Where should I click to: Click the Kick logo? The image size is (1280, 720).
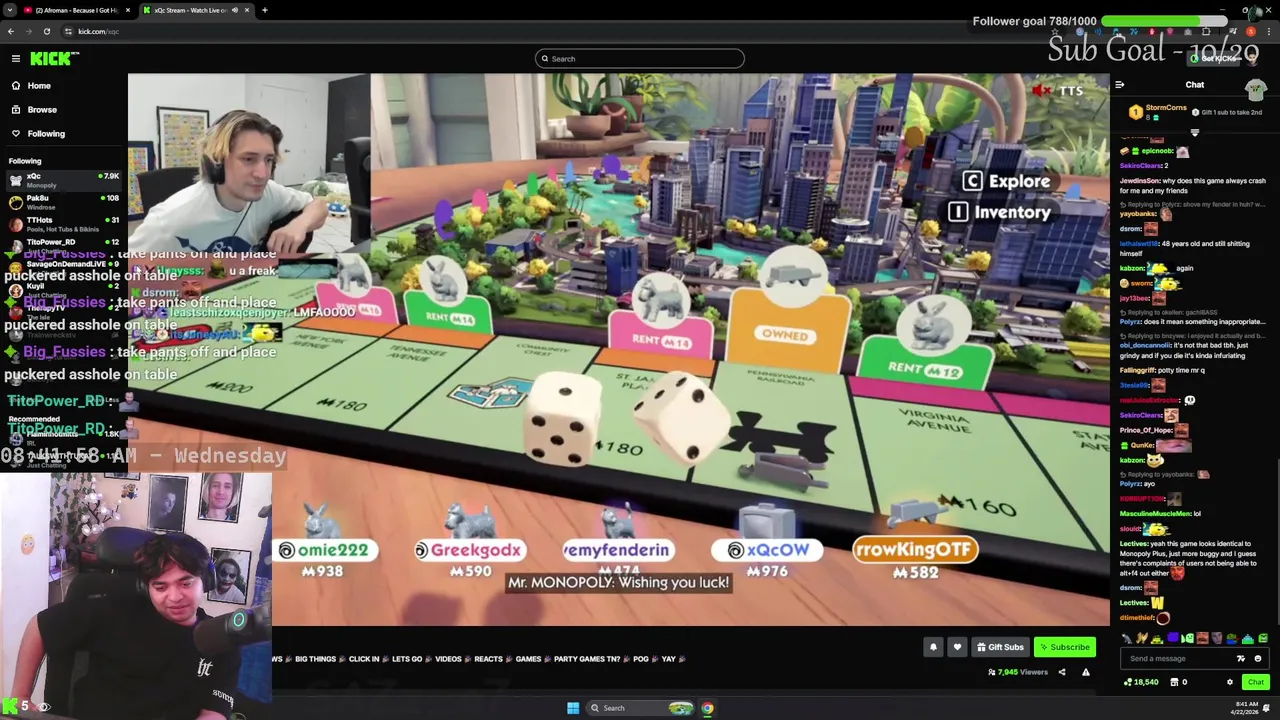[50, 59]
